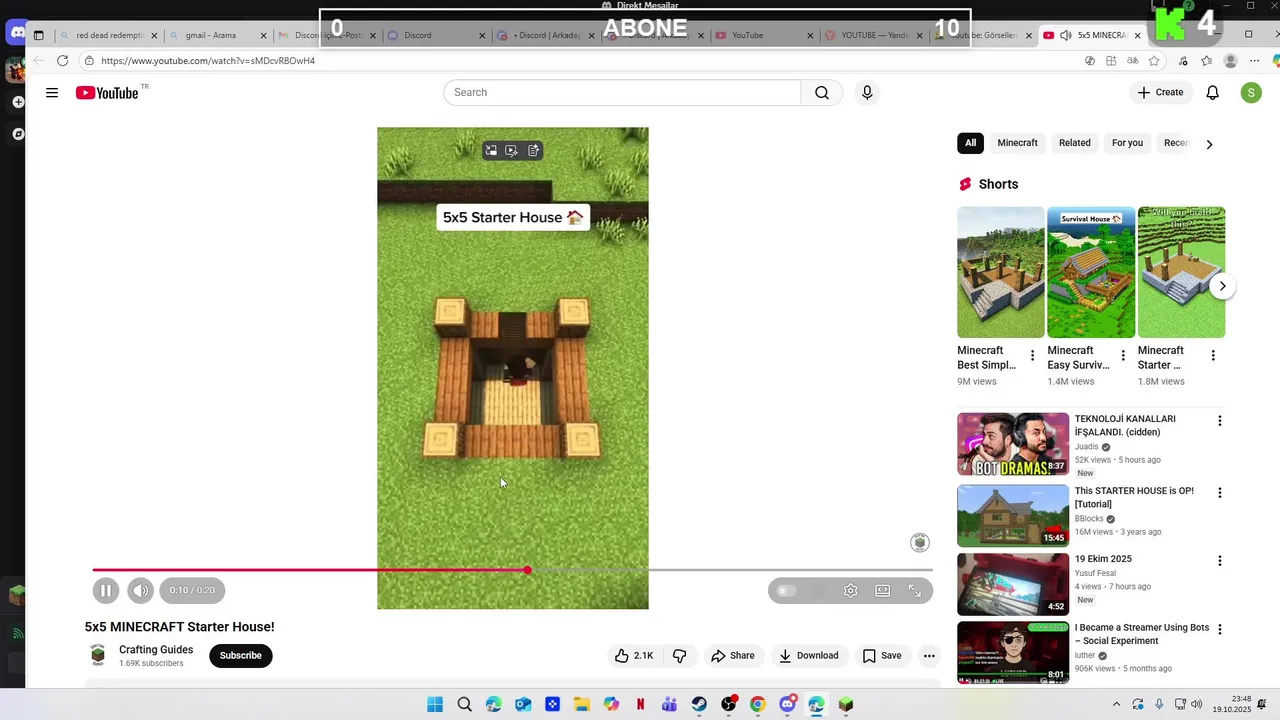Image resolution: width=1280 pixels, height=720 pixels.
Task: Open options for Minecraft Best Simple short
Action: coord(1033,356)
